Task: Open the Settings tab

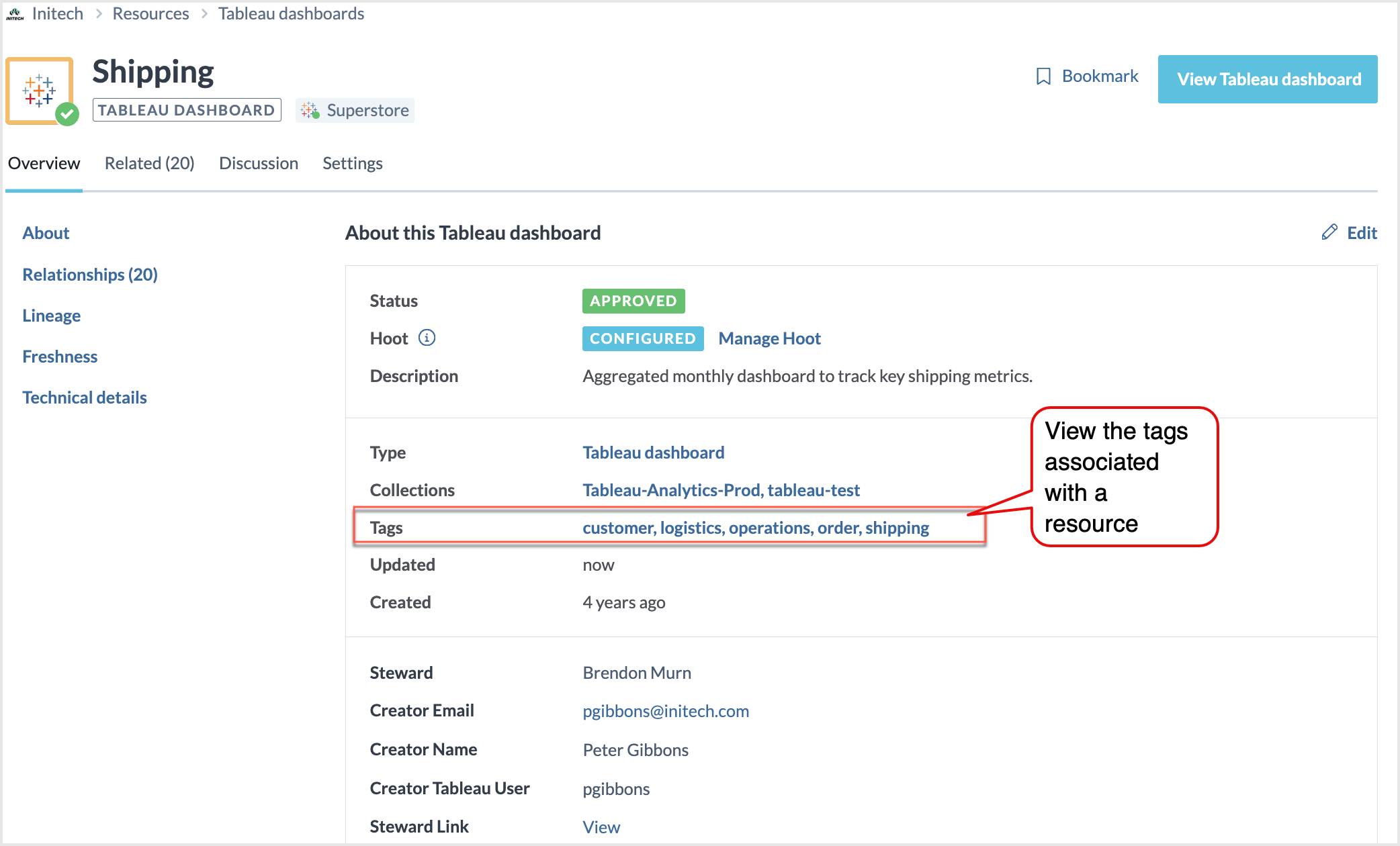Action: (352, 163)
